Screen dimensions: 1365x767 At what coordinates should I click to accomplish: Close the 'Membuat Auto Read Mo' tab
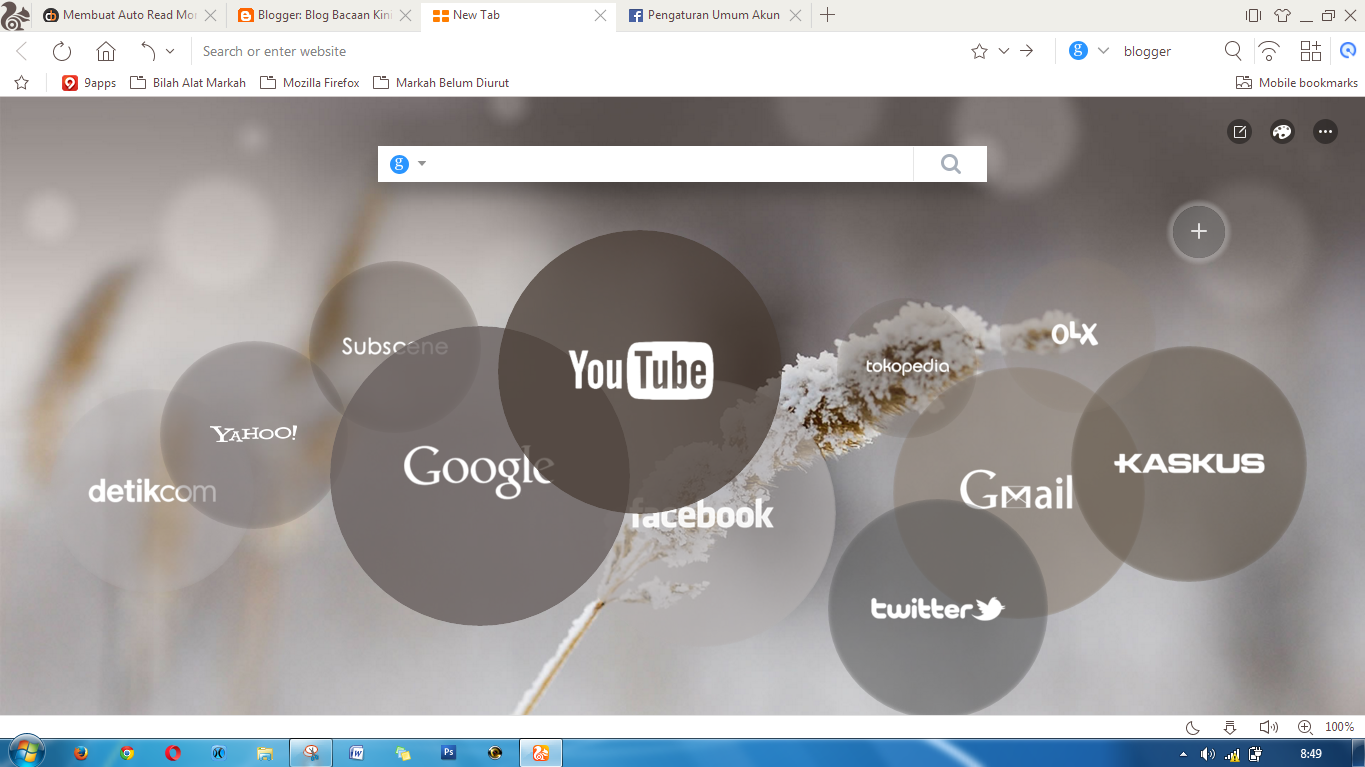pyautogui.click(x=210, y=15)
